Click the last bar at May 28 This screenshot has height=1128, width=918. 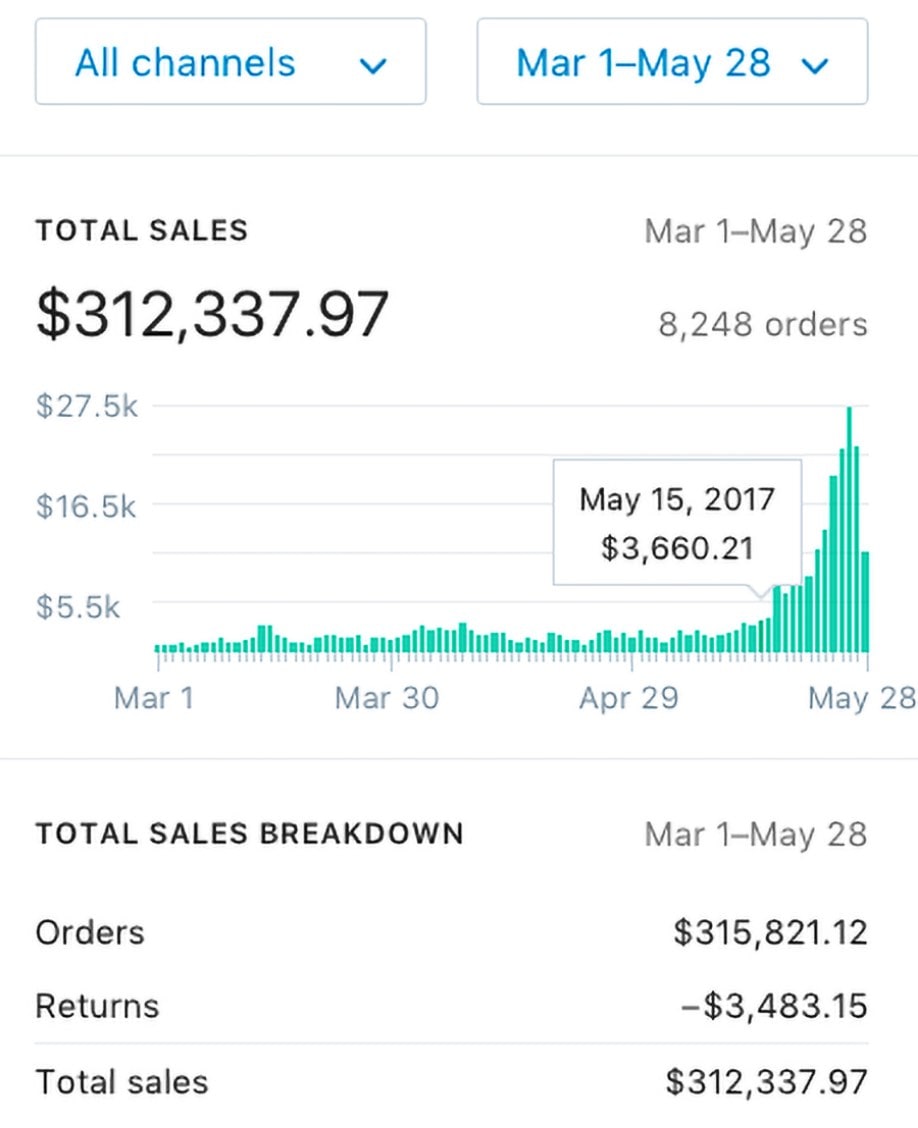coord(865,601)
